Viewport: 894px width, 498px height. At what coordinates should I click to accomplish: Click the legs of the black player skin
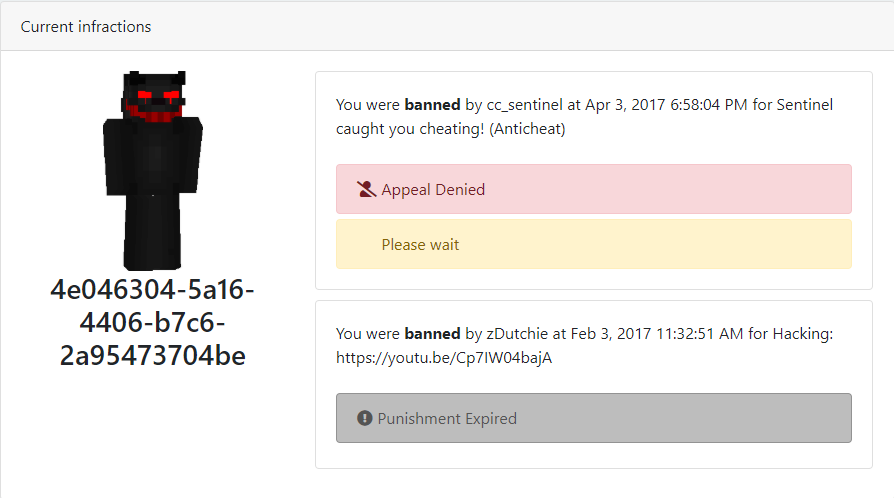(152, 232)
